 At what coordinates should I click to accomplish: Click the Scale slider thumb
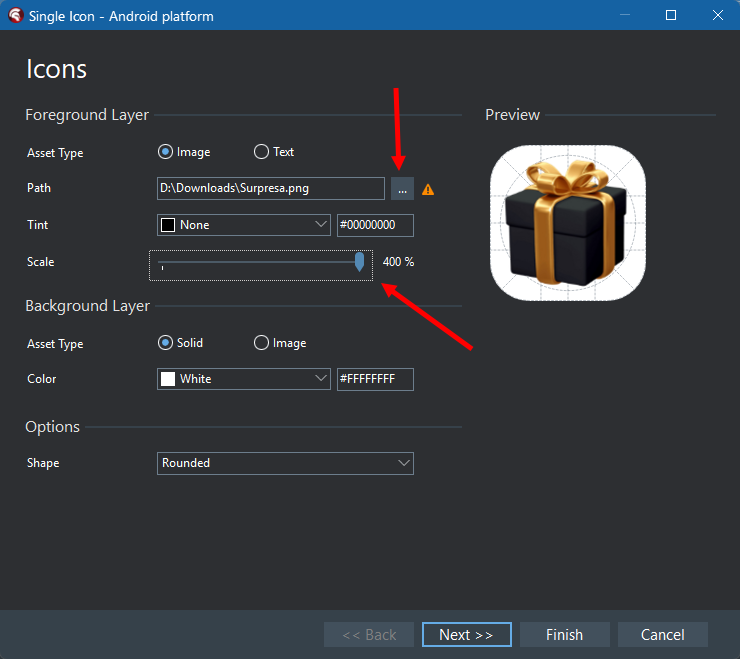point(359,262)
